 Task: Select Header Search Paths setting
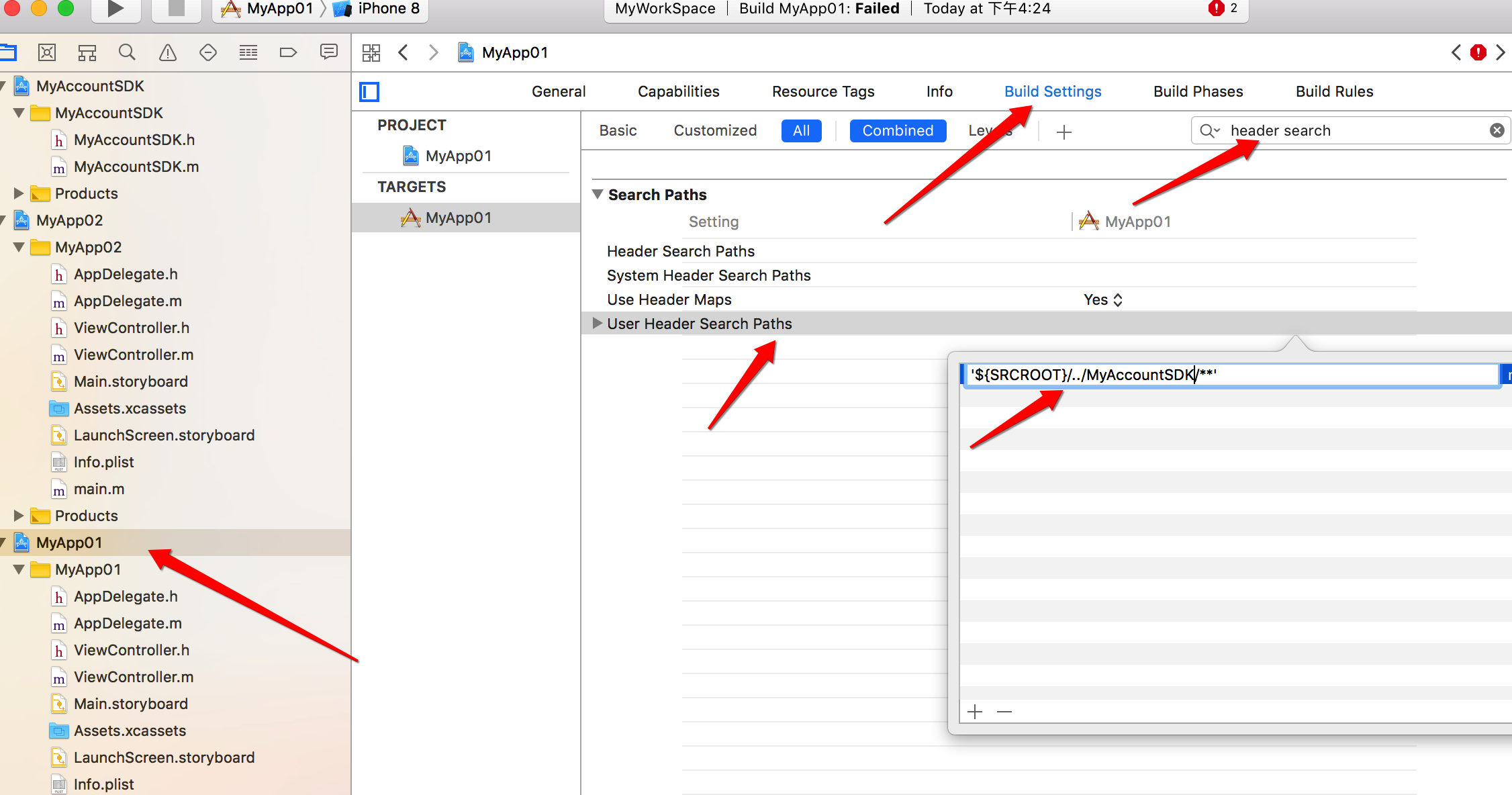[681, 251]
